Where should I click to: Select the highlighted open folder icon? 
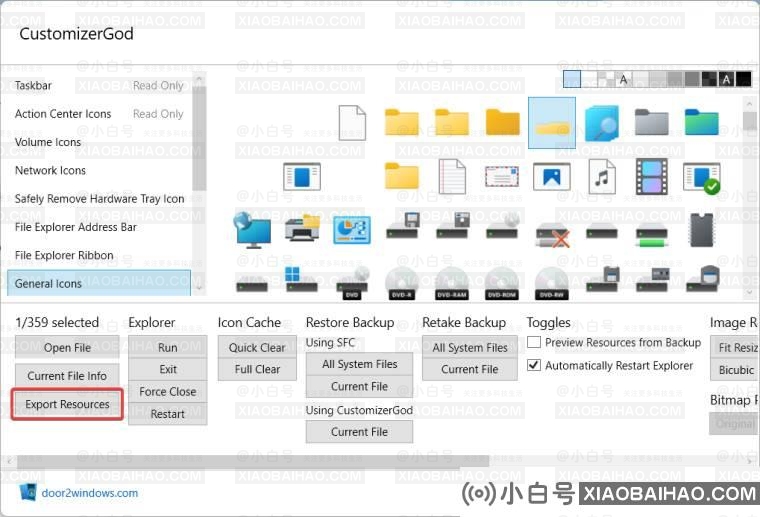point(552,123)
